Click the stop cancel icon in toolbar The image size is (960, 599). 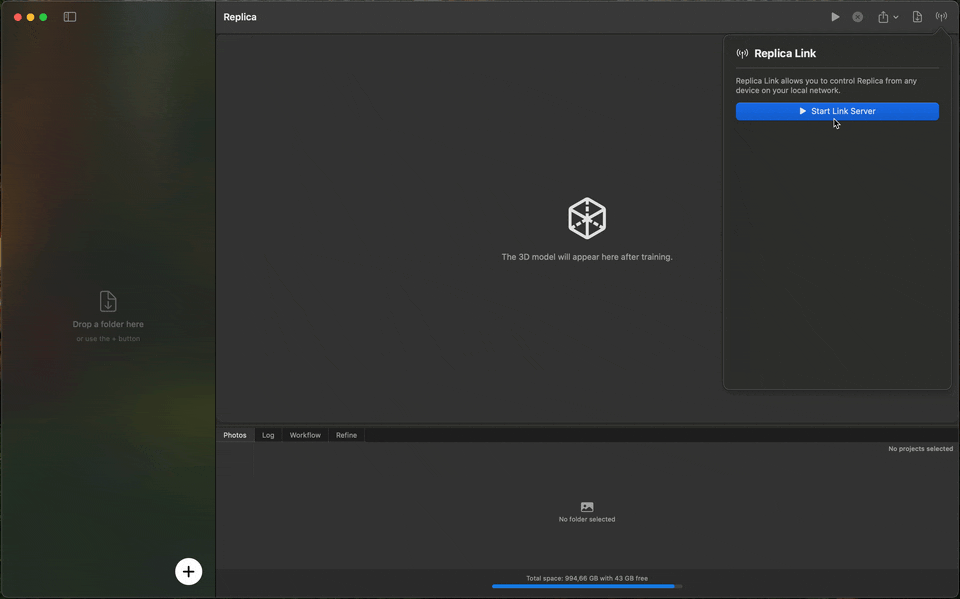coord(857,16)
